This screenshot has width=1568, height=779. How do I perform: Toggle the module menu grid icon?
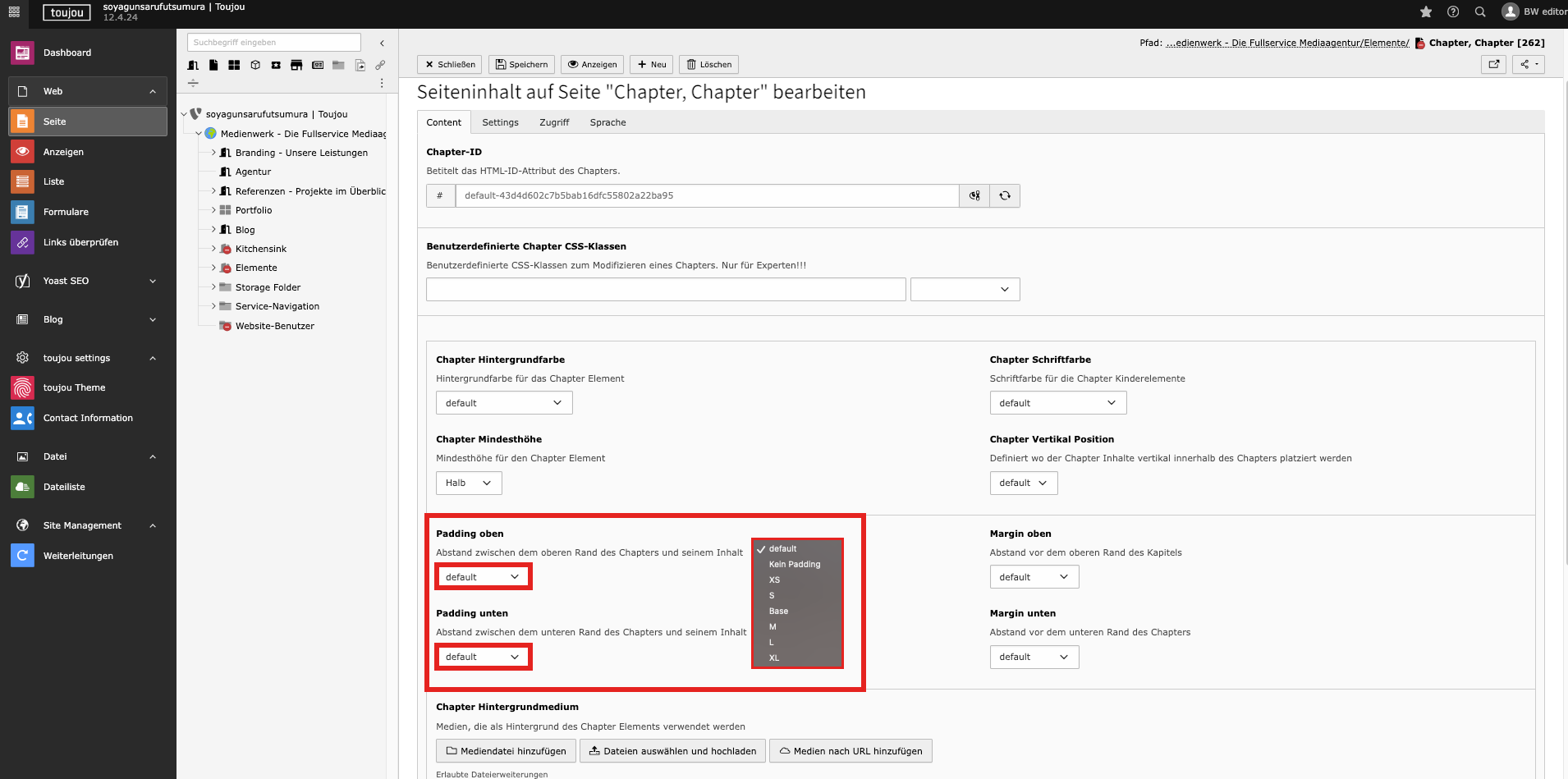14,11
